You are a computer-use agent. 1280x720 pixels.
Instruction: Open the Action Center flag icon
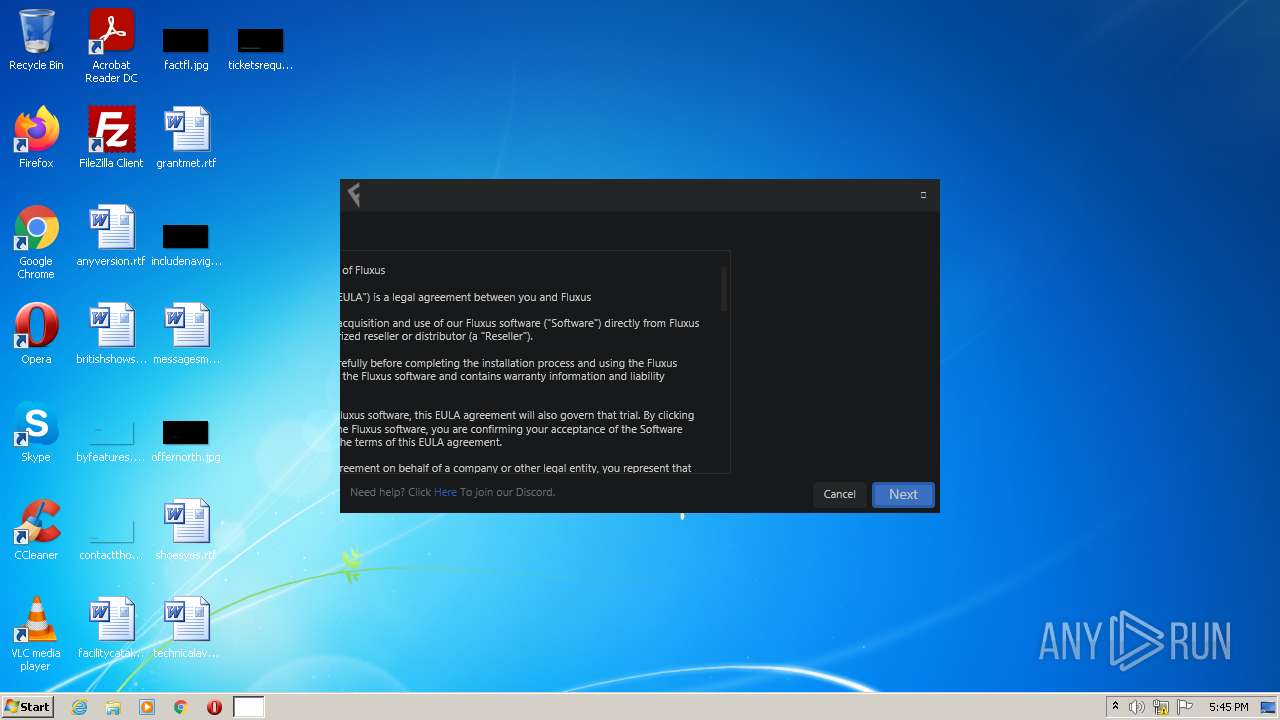(x=1185, y=707)
